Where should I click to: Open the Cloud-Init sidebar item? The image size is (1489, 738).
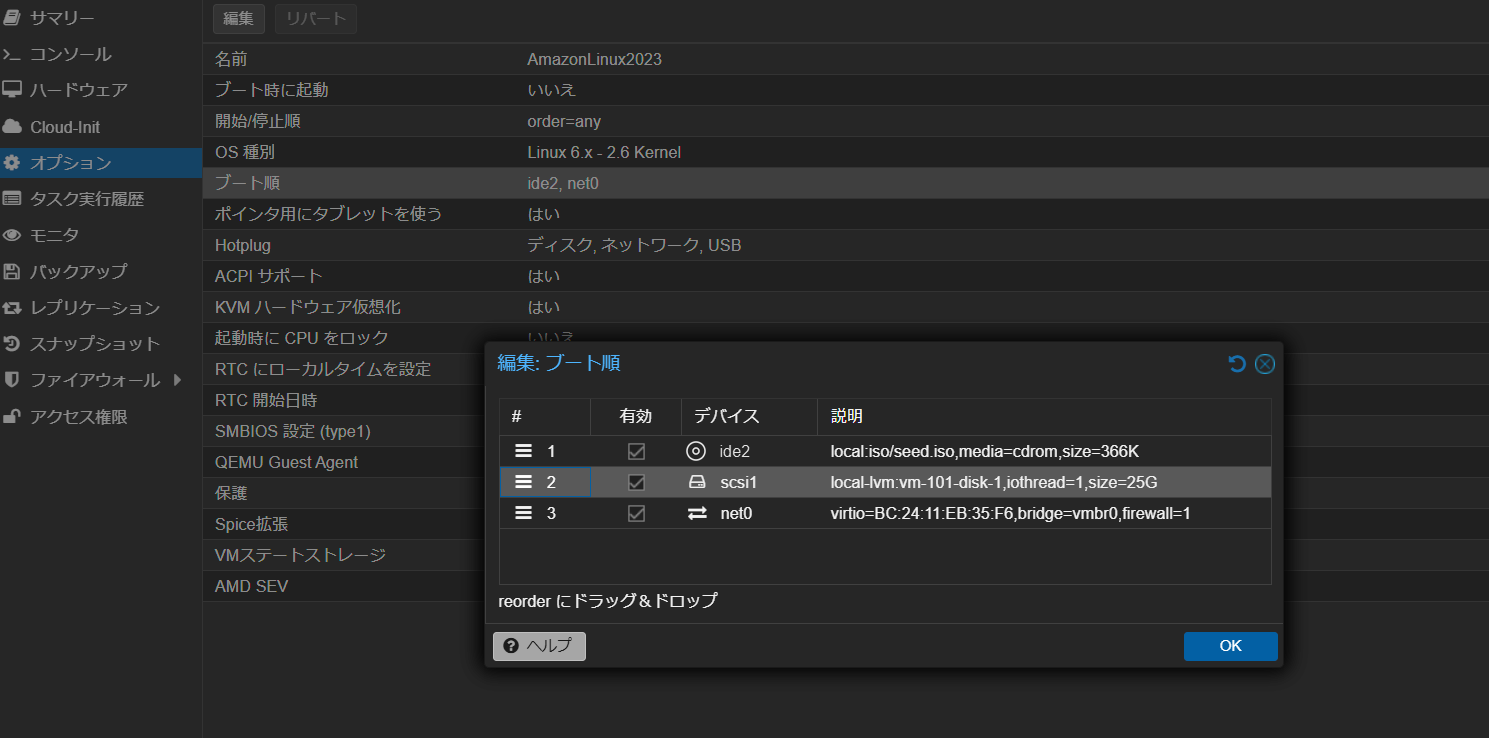click(x=101, y=127)
